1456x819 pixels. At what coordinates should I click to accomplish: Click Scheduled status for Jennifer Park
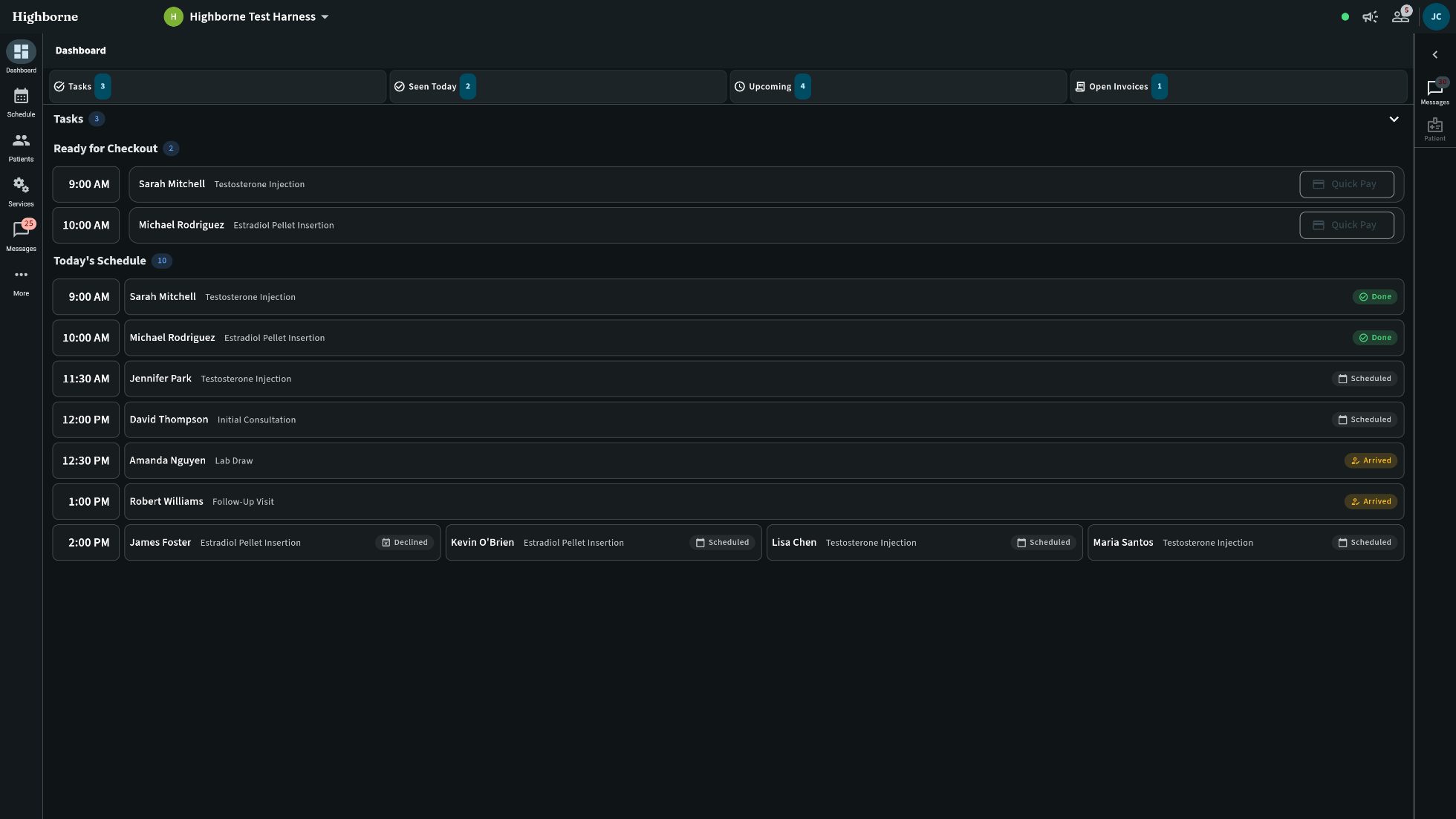[1365, 379]
